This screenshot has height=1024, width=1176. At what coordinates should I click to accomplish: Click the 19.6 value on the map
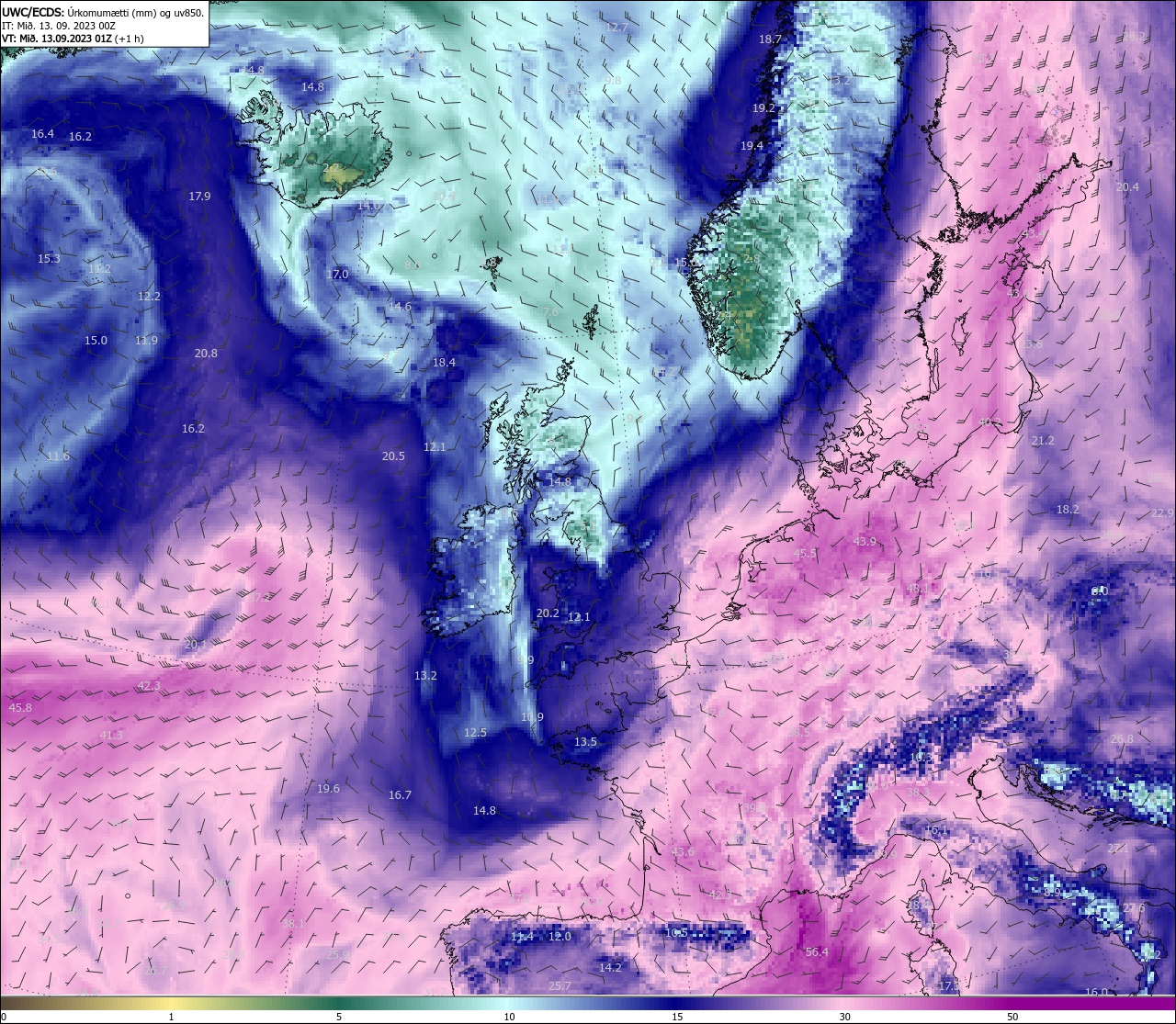pyautogui.click(x=328, y=788)
